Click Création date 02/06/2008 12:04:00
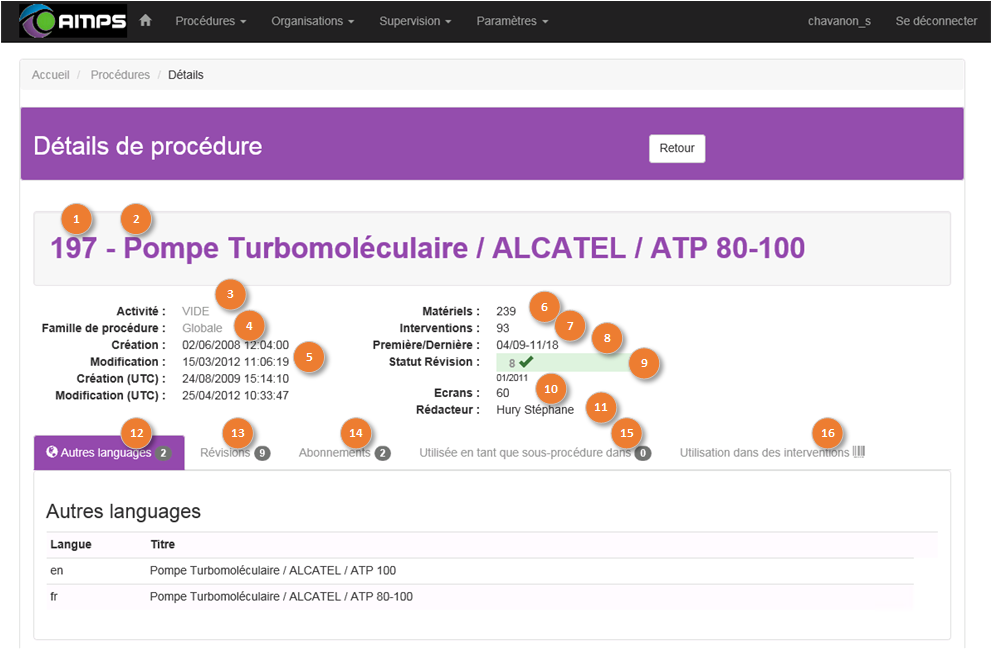Screen dimensions: 992x650 [235, 345]
